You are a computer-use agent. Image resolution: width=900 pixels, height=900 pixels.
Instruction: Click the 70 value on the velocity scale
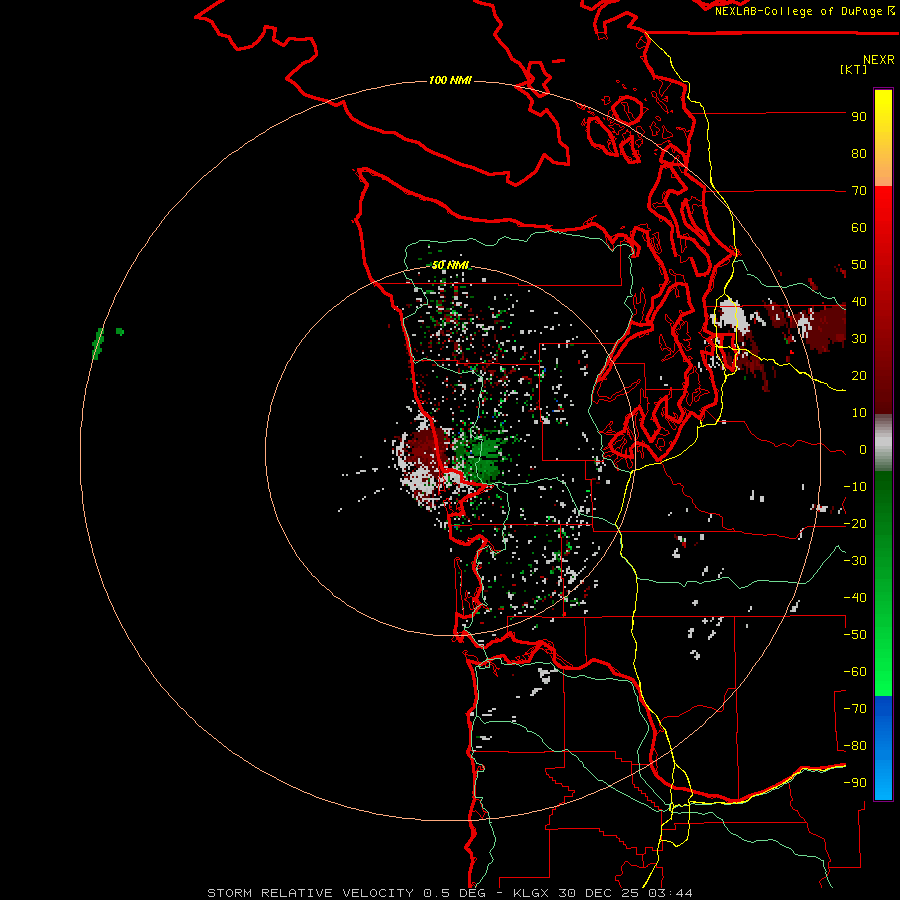859,191
